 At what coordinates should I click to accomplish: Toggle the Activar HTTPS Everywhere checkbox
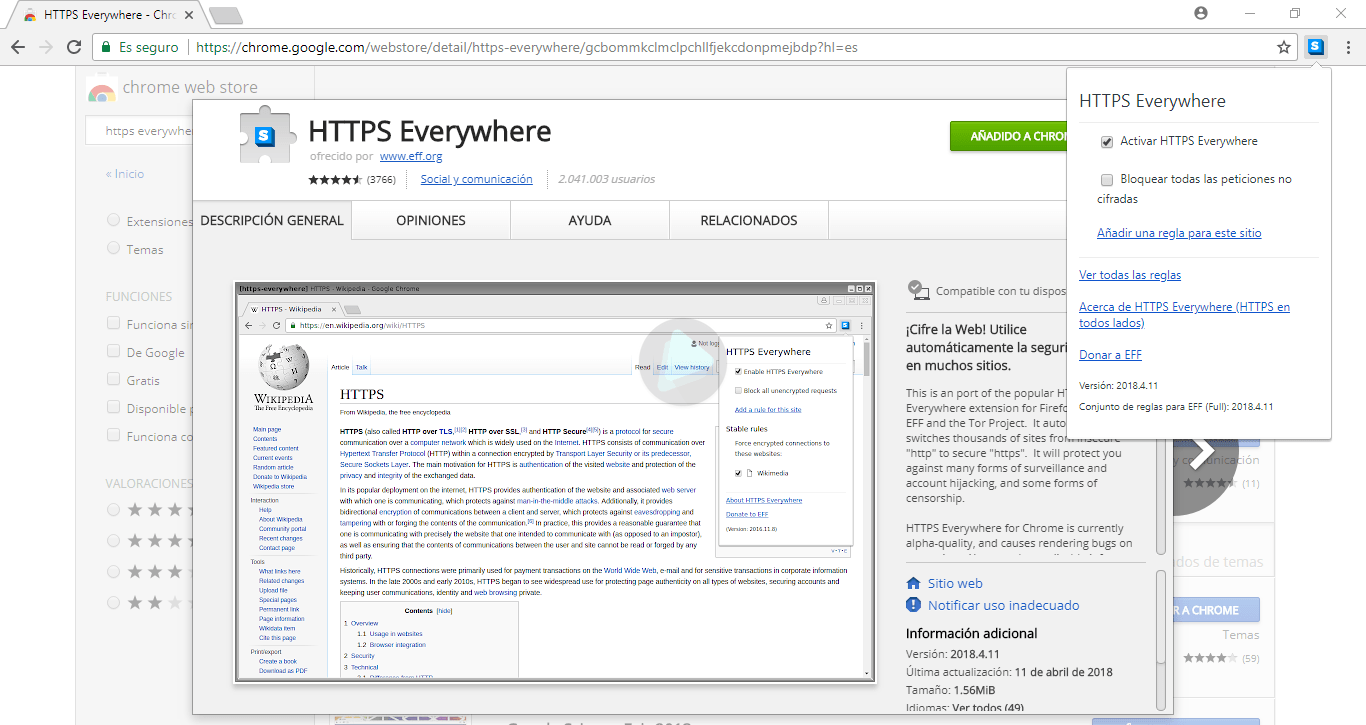pos(1107,142)
